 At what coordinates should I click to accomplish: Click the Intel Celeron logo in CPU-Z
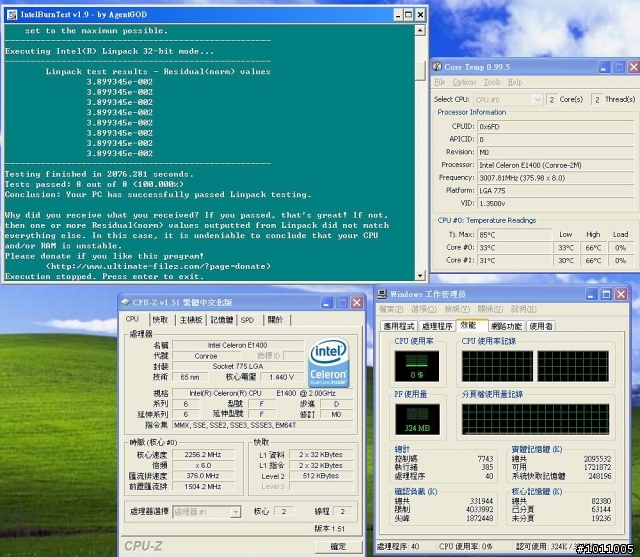pos(328,363)
